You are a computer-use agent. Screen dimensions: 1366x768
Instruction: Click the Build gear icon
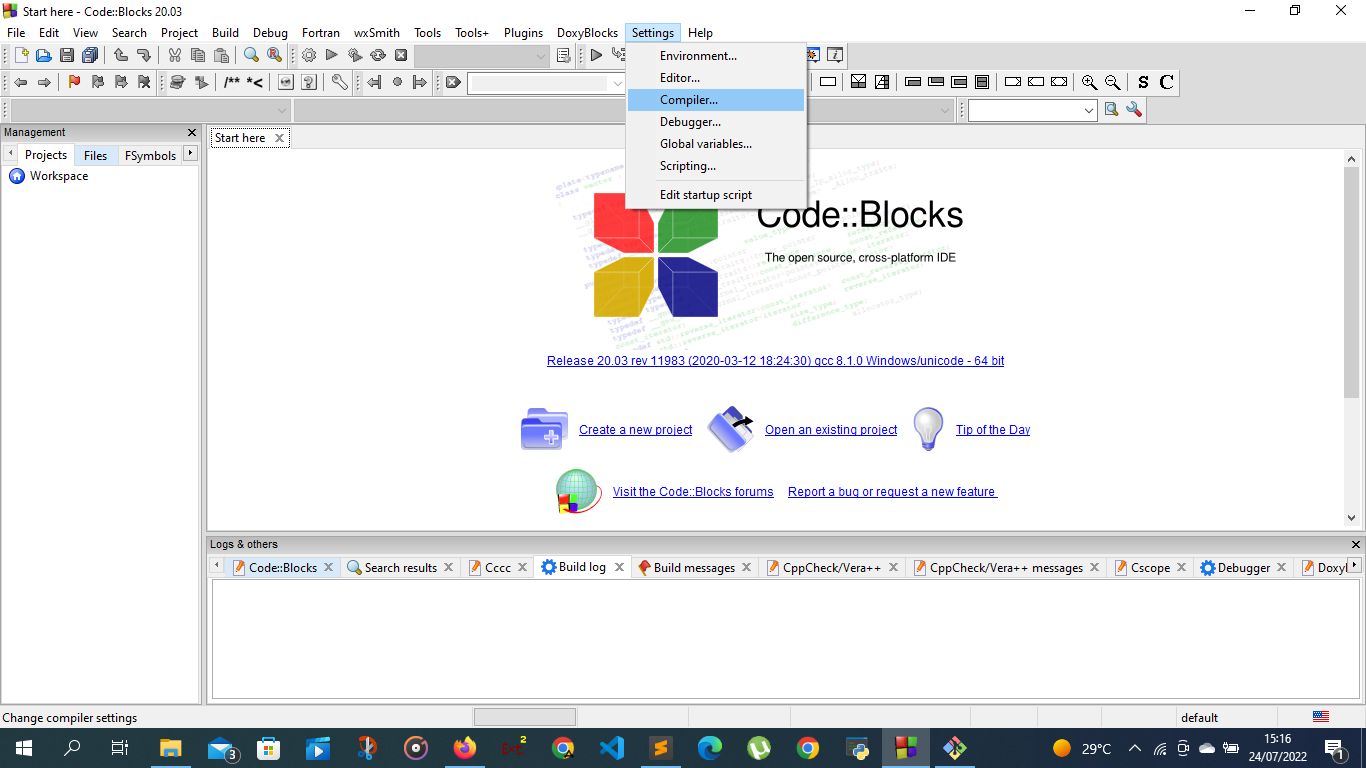pyautogui.click(x=308, y=55)
